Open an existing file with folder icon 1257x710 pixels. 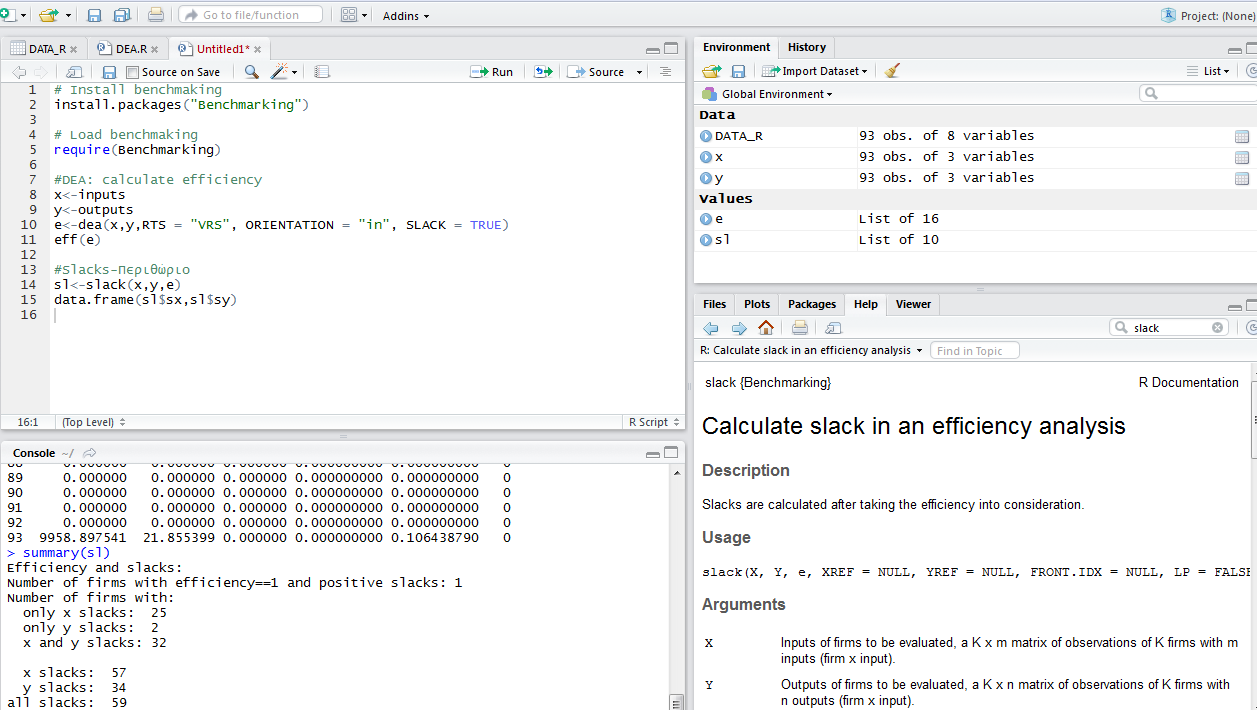click(x=48, y=15)
